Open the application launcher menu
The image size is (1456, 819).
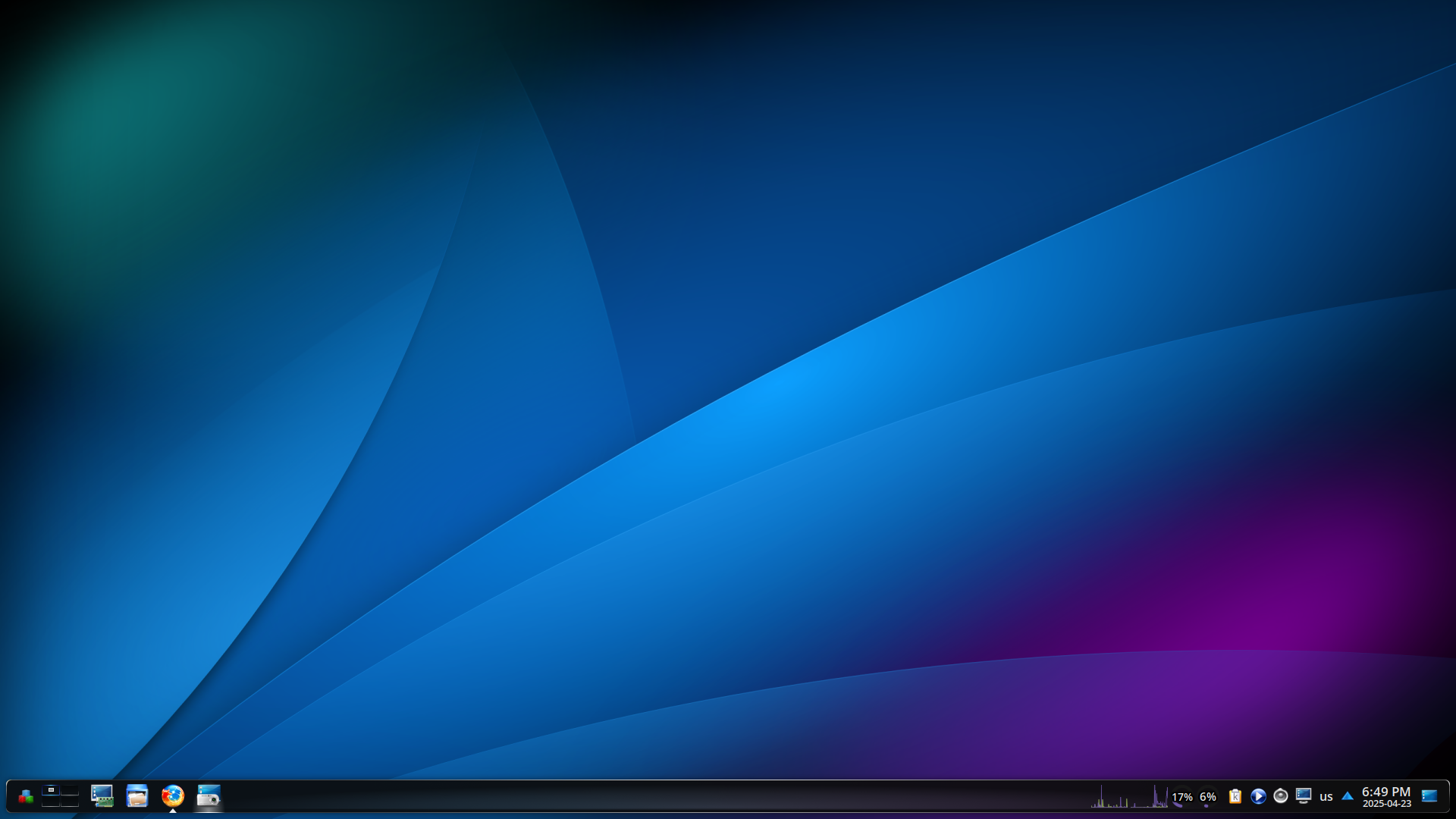(x=26, y=796)
